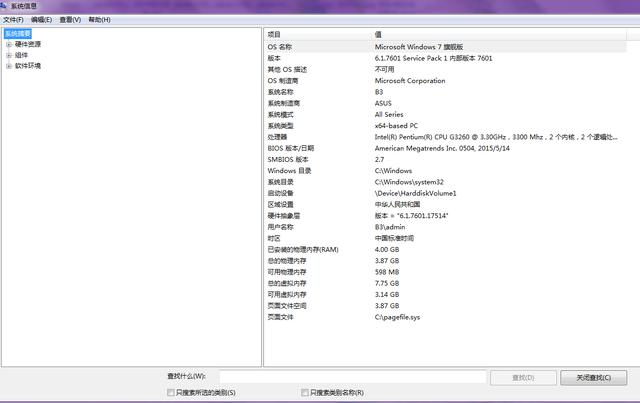Screen dimensions: 640x403
Task: Click the System Information title bar icon
Action: (x=3, y=5)
